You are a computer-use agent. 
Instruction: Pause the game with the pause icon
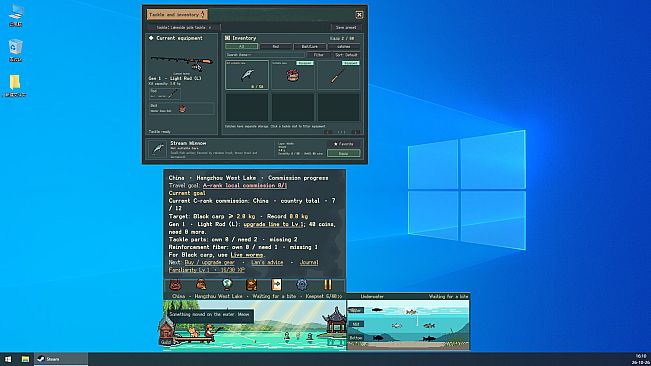click(328, 285)
